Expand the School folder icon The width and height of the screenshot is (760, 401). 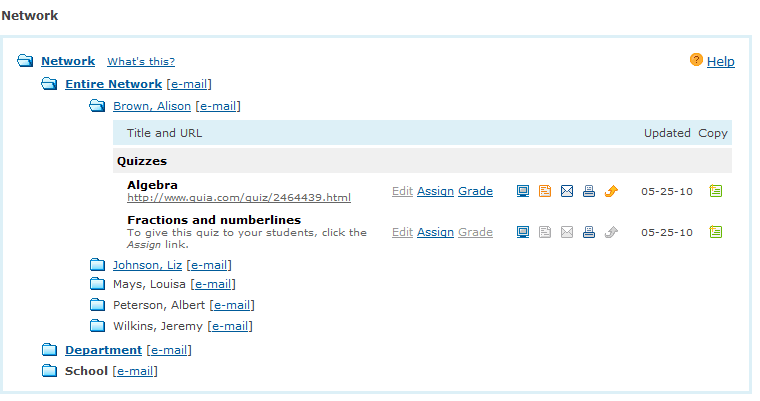coord(50,371)
